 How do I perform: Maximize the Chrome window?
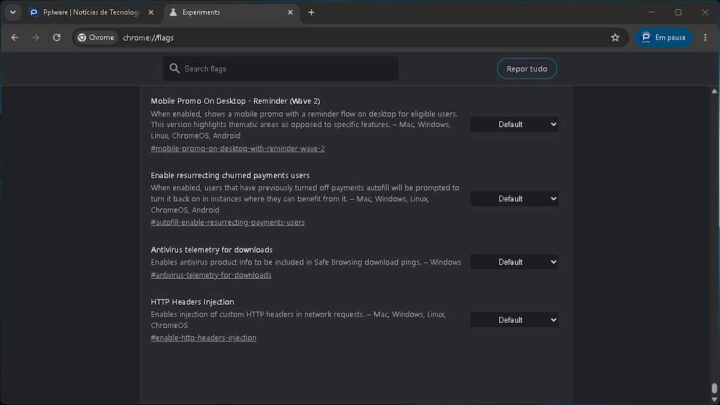coord(678,12)
